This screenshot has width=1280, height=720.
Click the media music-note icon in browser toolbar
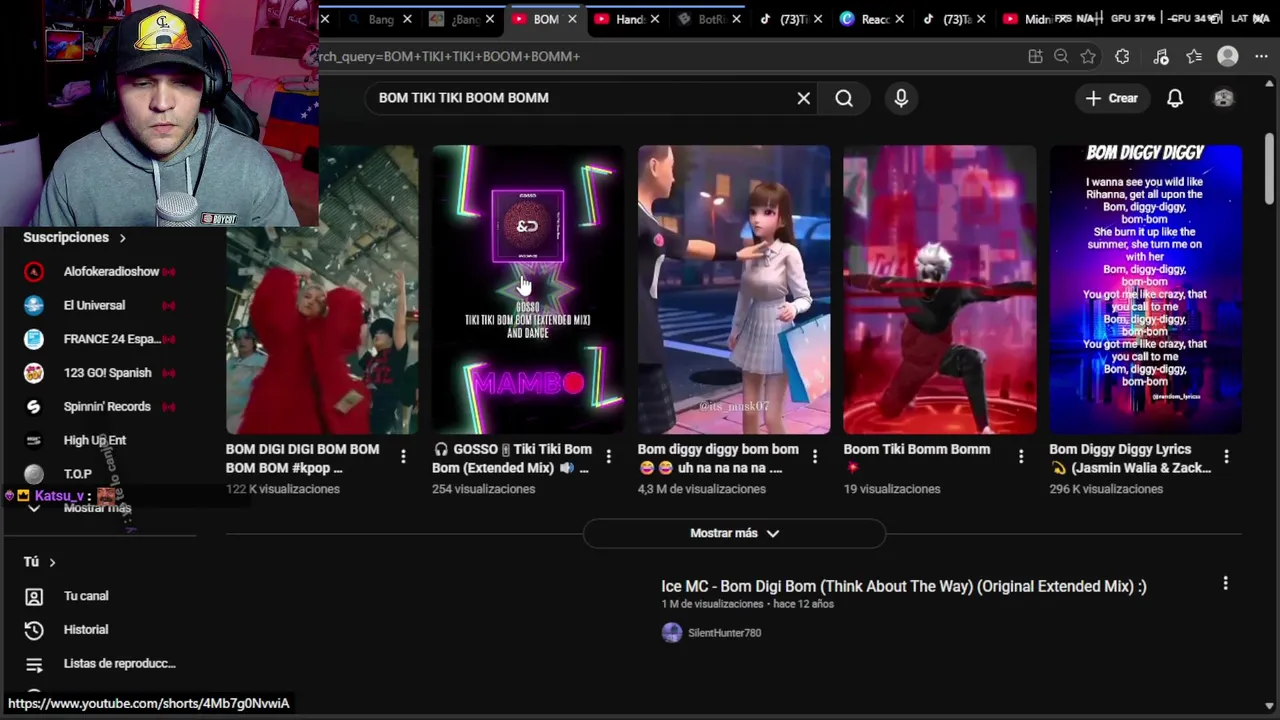1160,57
